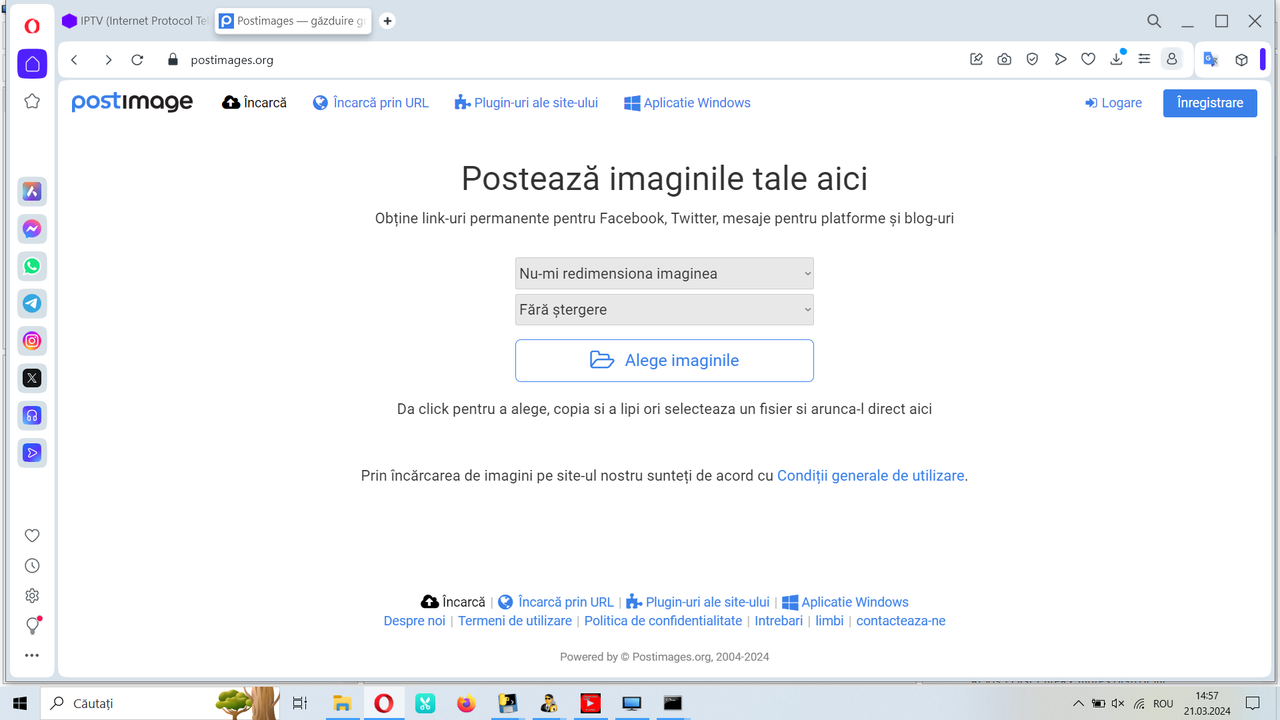This screenshot has width=1280, height=720.
Task: Go forward with the forward arrow
Action: [108, 60]
